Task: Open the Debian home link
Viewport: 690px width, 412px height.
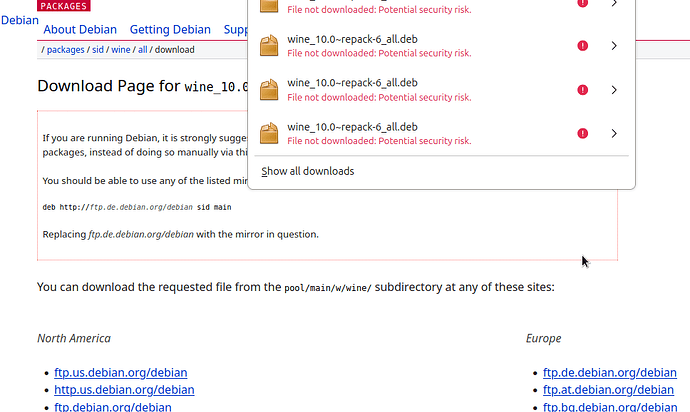Action: [x=20, y=20]
